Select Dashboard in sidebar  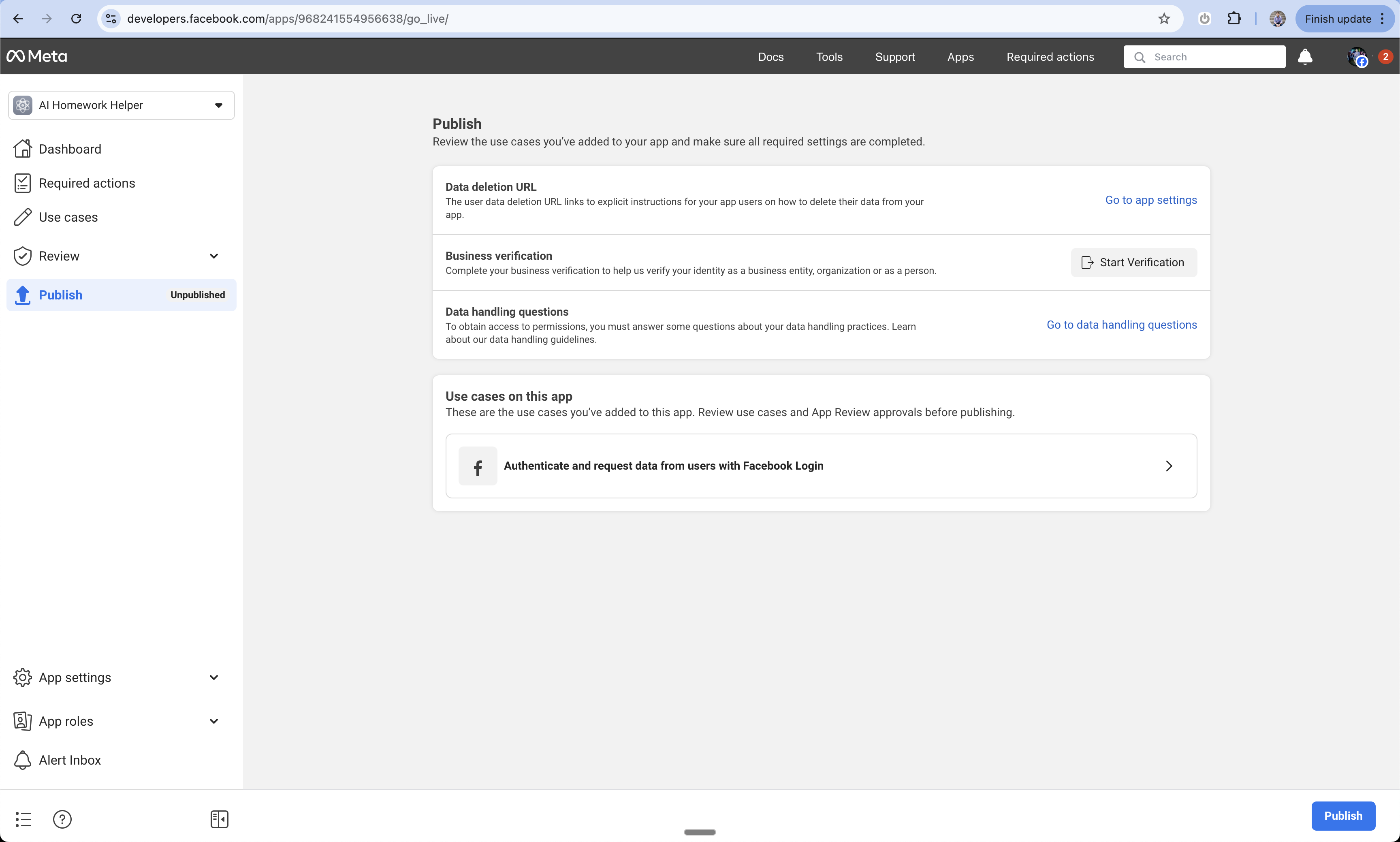(122, 149)
